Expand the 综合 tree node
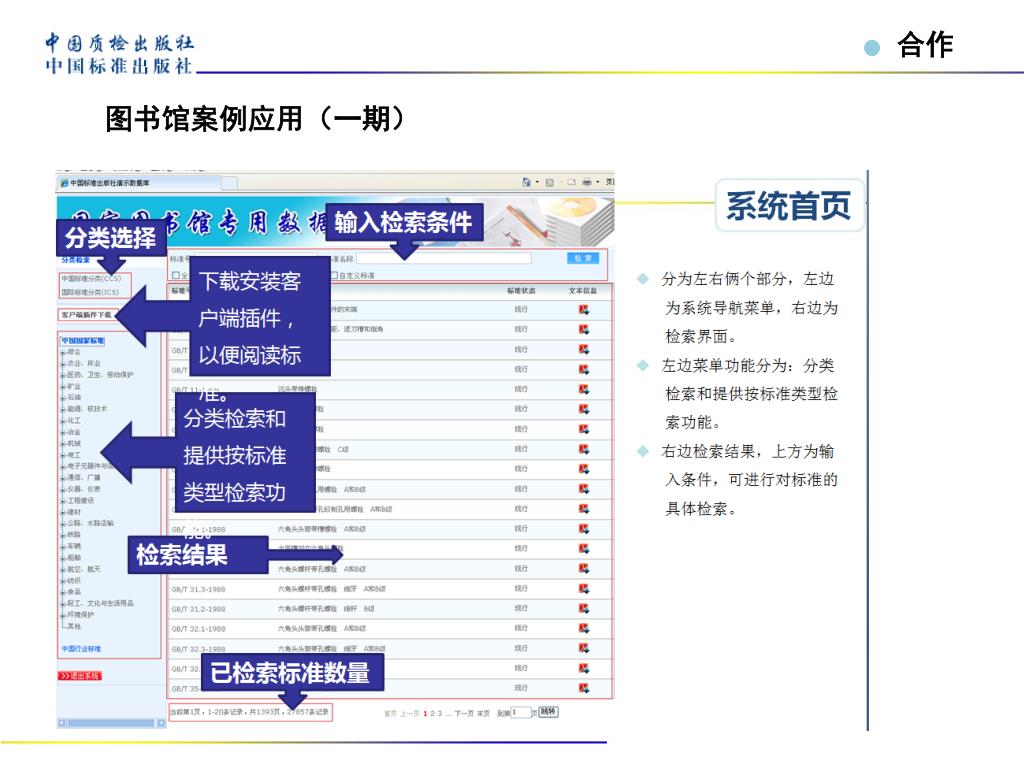 pyautogui.click(x=63, y=352)
